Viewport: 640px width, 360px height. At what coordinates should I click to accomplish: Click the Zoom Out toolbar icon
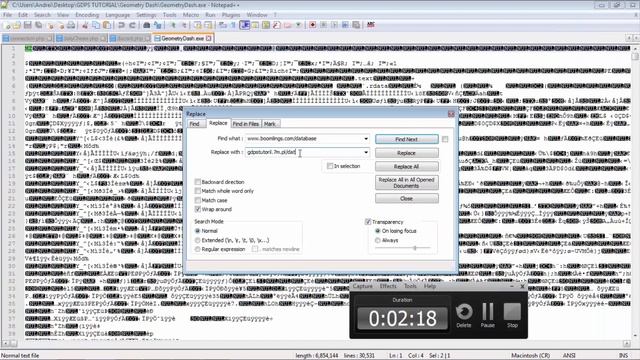click(x=184, y=25)
